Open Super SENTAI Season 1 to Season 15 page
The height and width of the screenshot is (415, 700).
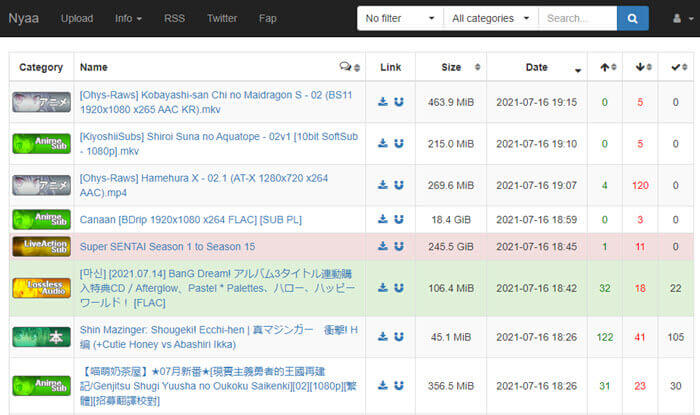(167, 246)
